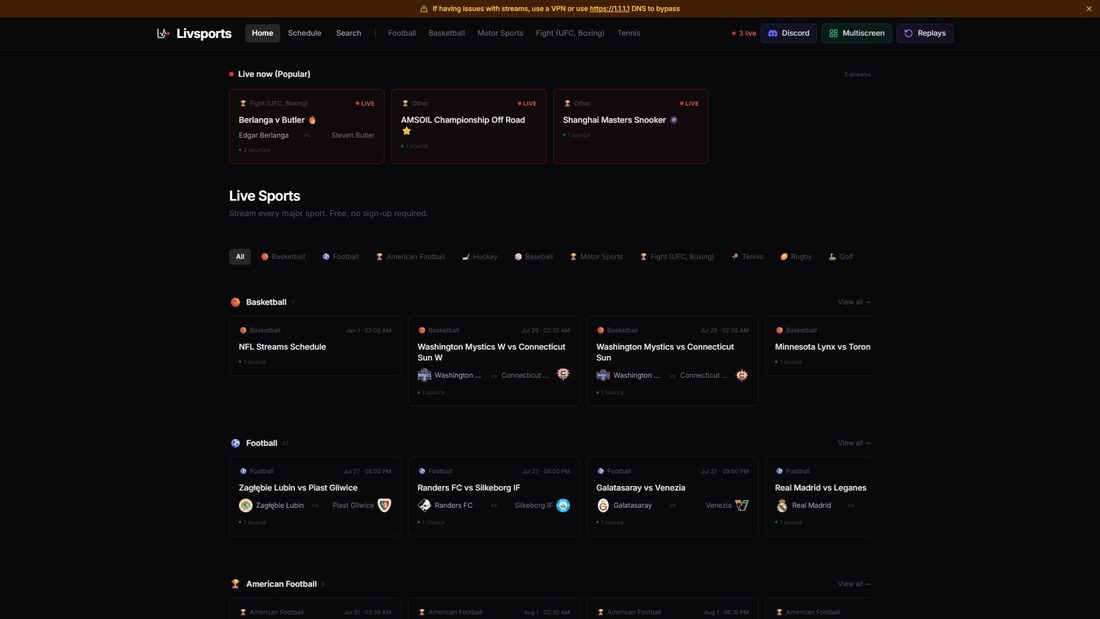Select the Golf filter chip
Screen dimensions: 1100x619
(x=840, y=257)
